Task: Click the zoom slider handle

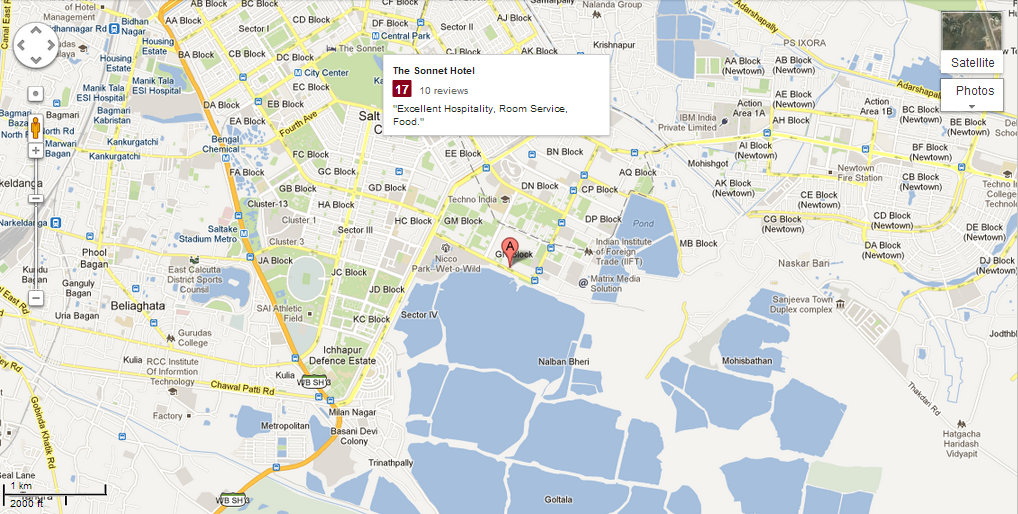Action: tap(36, 199)
